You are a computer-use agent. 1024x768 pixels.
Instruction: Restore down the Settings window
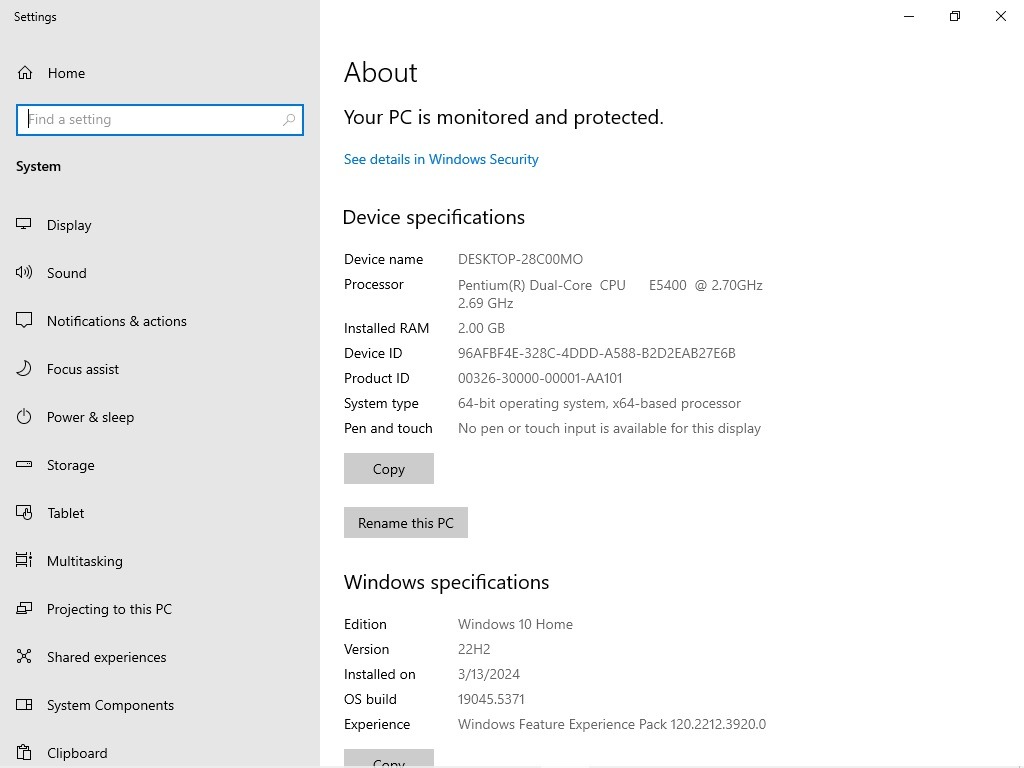coord(955,16)
